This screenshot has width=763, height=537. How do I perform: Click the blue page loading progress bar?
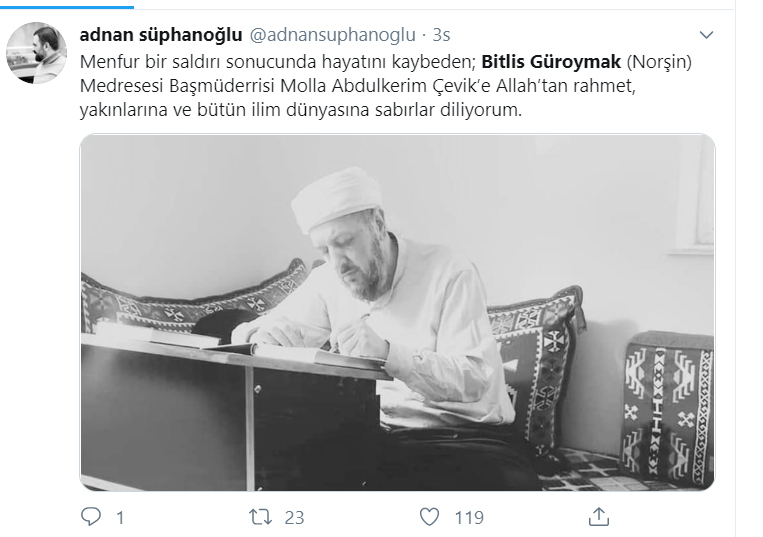[67, 7]
